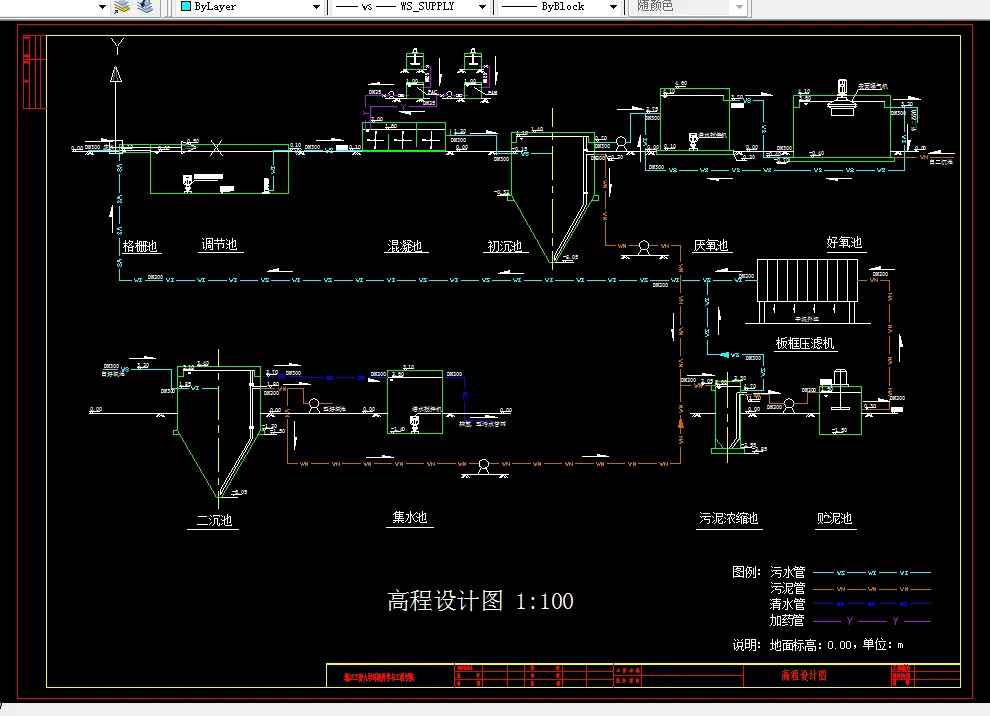
Task: Open the ByLayer color control dropdown
Action: [318, 7]
